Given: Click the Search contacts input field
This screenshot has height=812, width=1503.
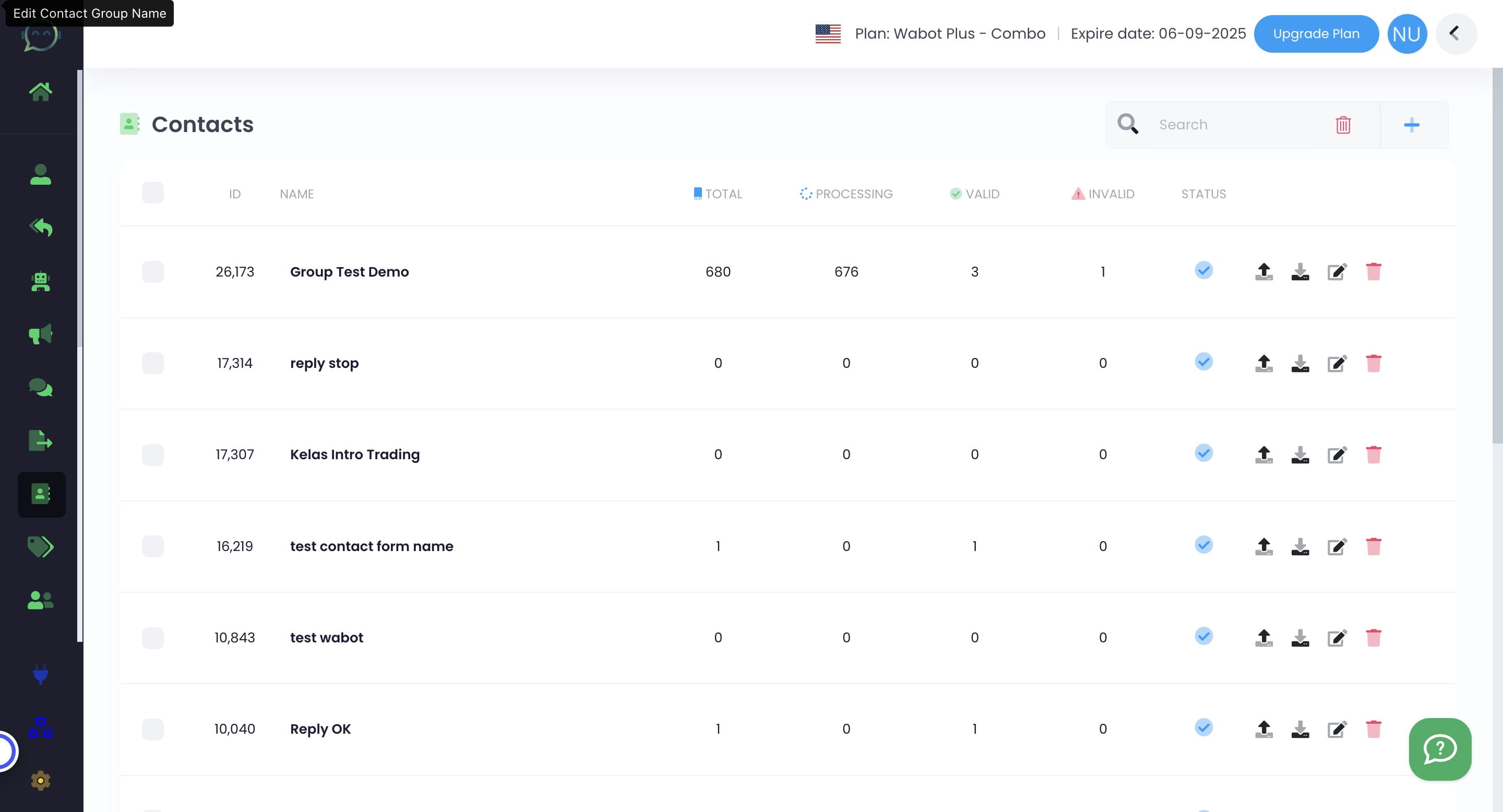Looking at the screenshot, I should (x=1237, y=125).
